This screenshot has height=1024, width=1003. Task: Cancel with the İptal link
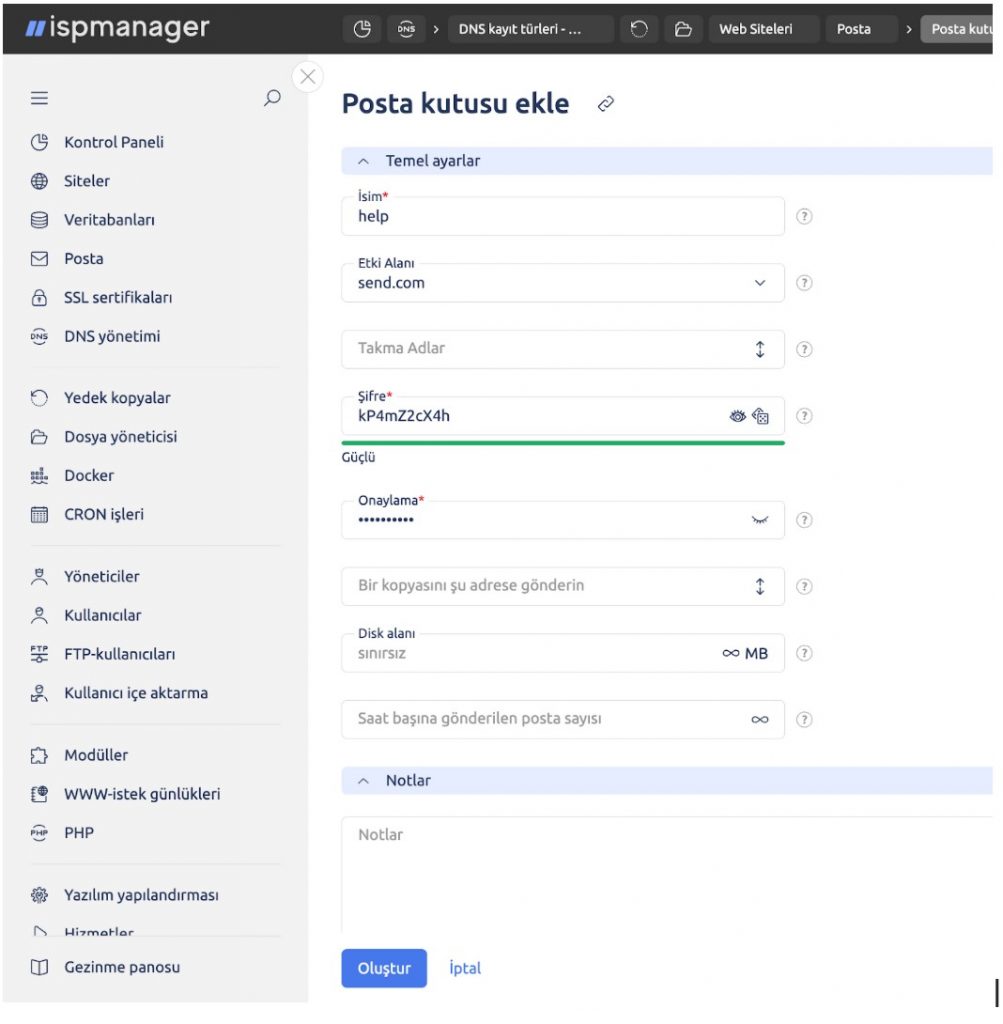click(465, 968)
